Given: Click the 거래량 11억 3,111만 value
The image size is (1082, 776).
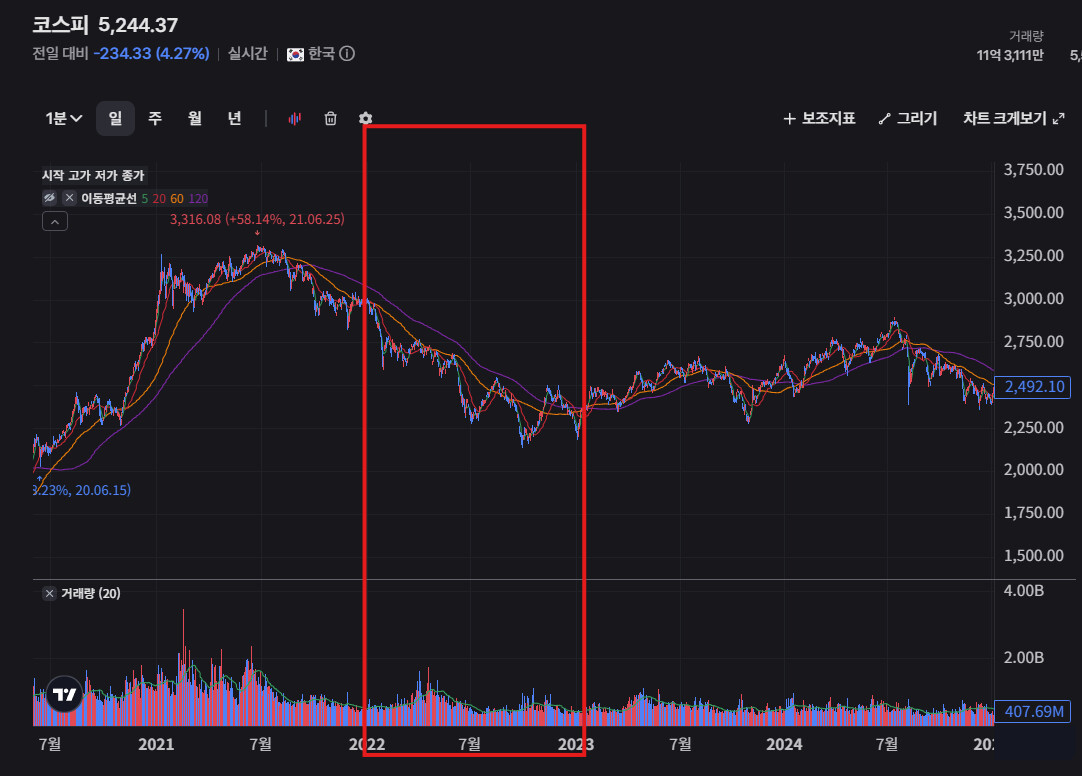Looking at the screenshot, I should 1010,55.
